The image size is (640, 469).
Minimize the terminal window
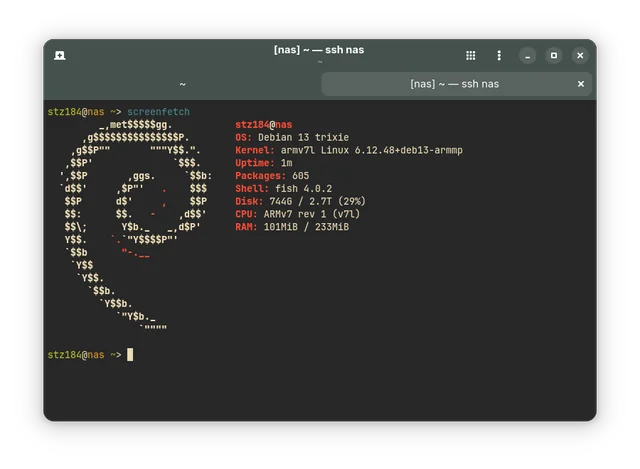528,56
